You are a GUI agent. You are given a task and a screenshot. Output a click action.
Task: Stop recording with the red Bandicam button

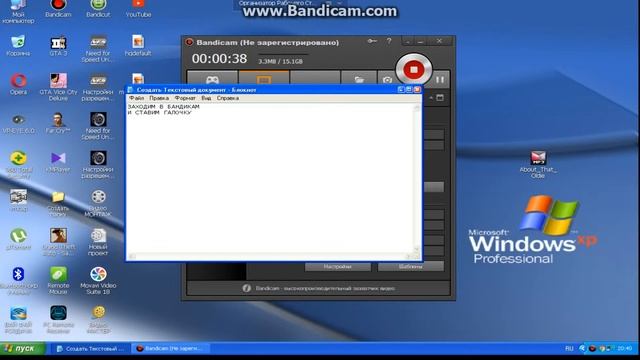413,70
